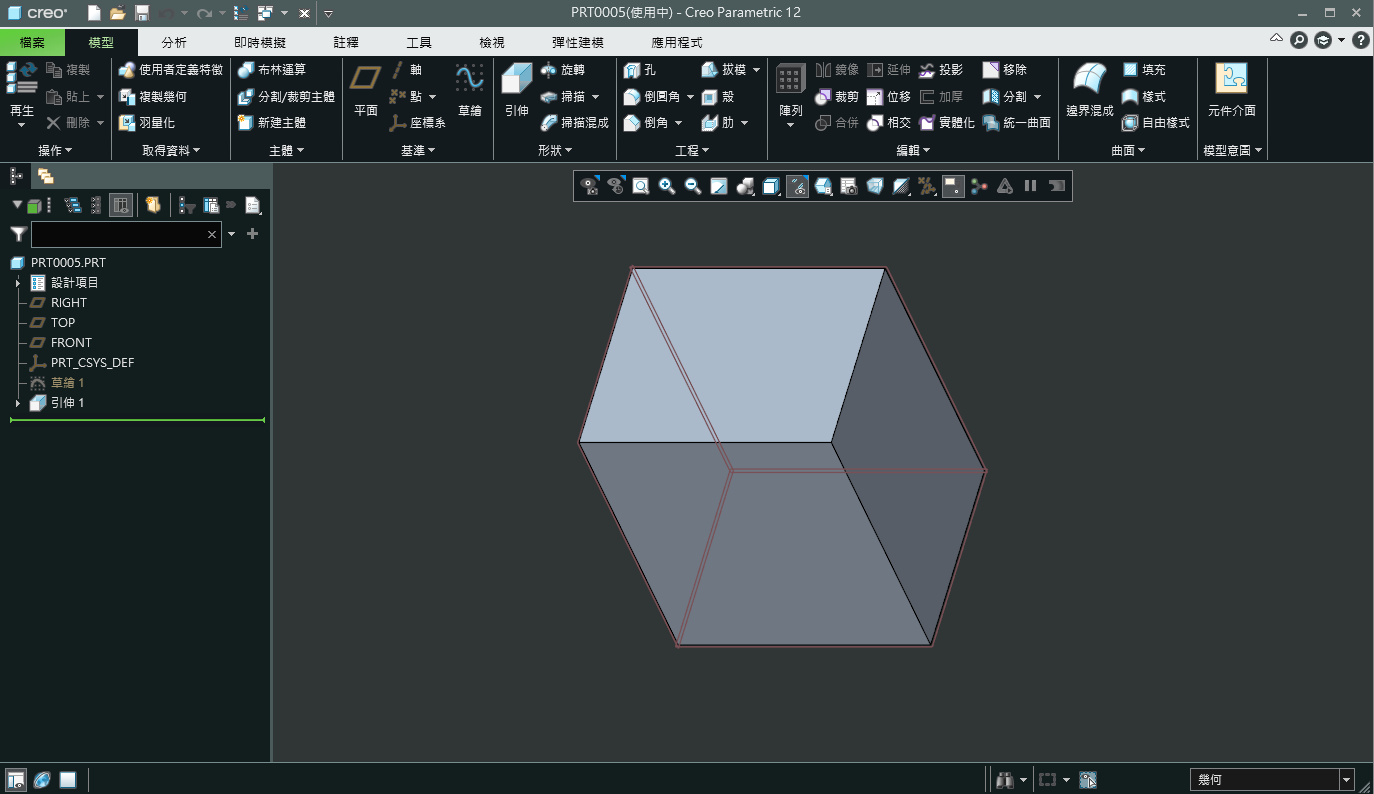Viewport: 1374px width, 794px height.
Task: Select PRT_CSYS_DEF in model tree
Action: [92, 363]
